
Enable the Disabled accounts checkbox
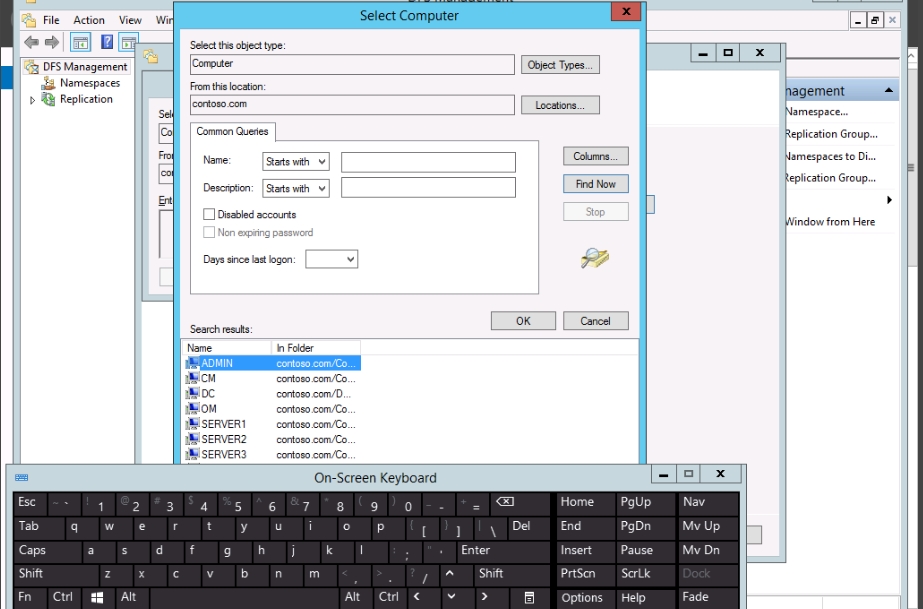tap(209, 215)
